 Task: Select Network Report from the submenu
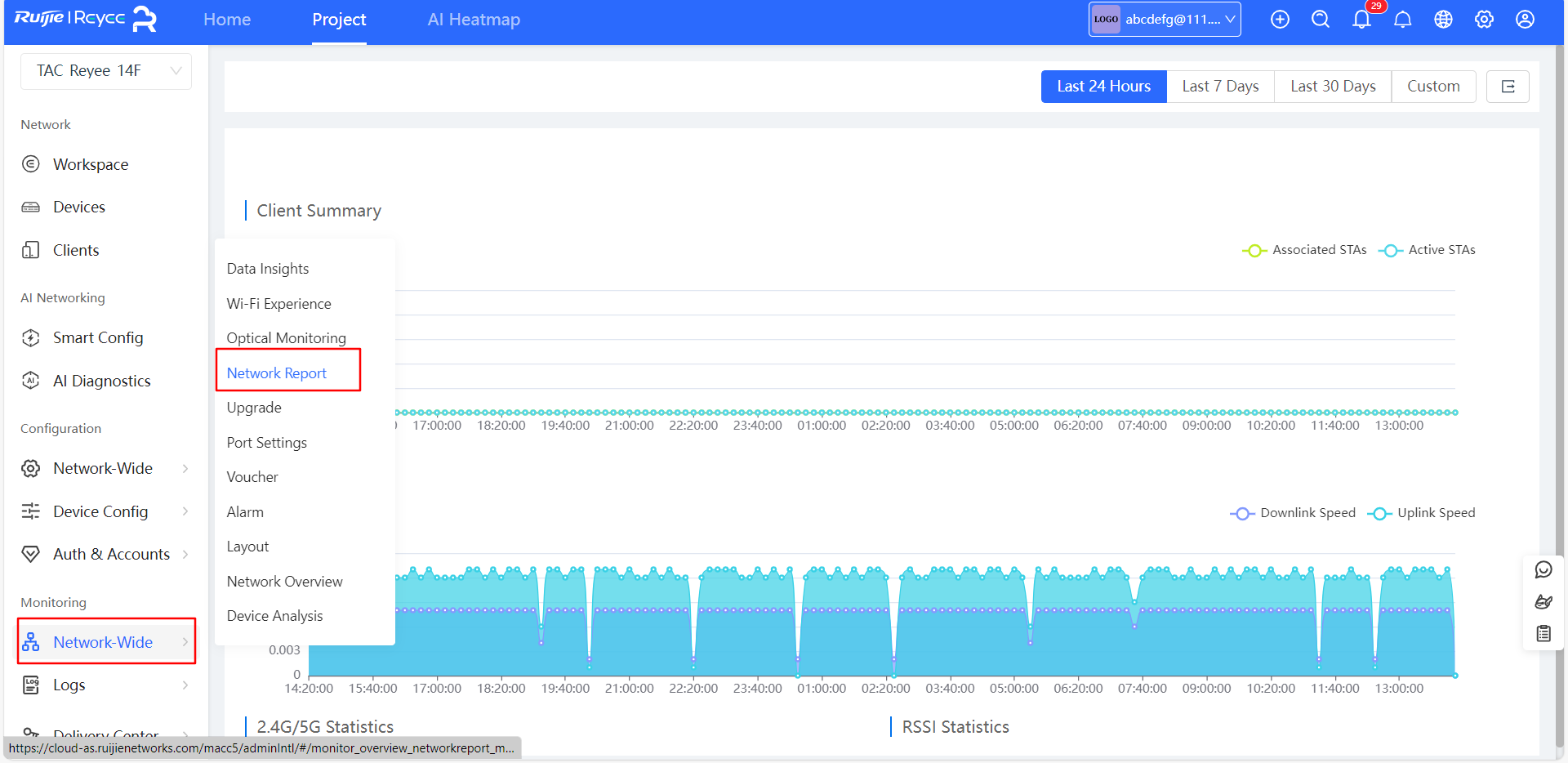tap(277, 373)
